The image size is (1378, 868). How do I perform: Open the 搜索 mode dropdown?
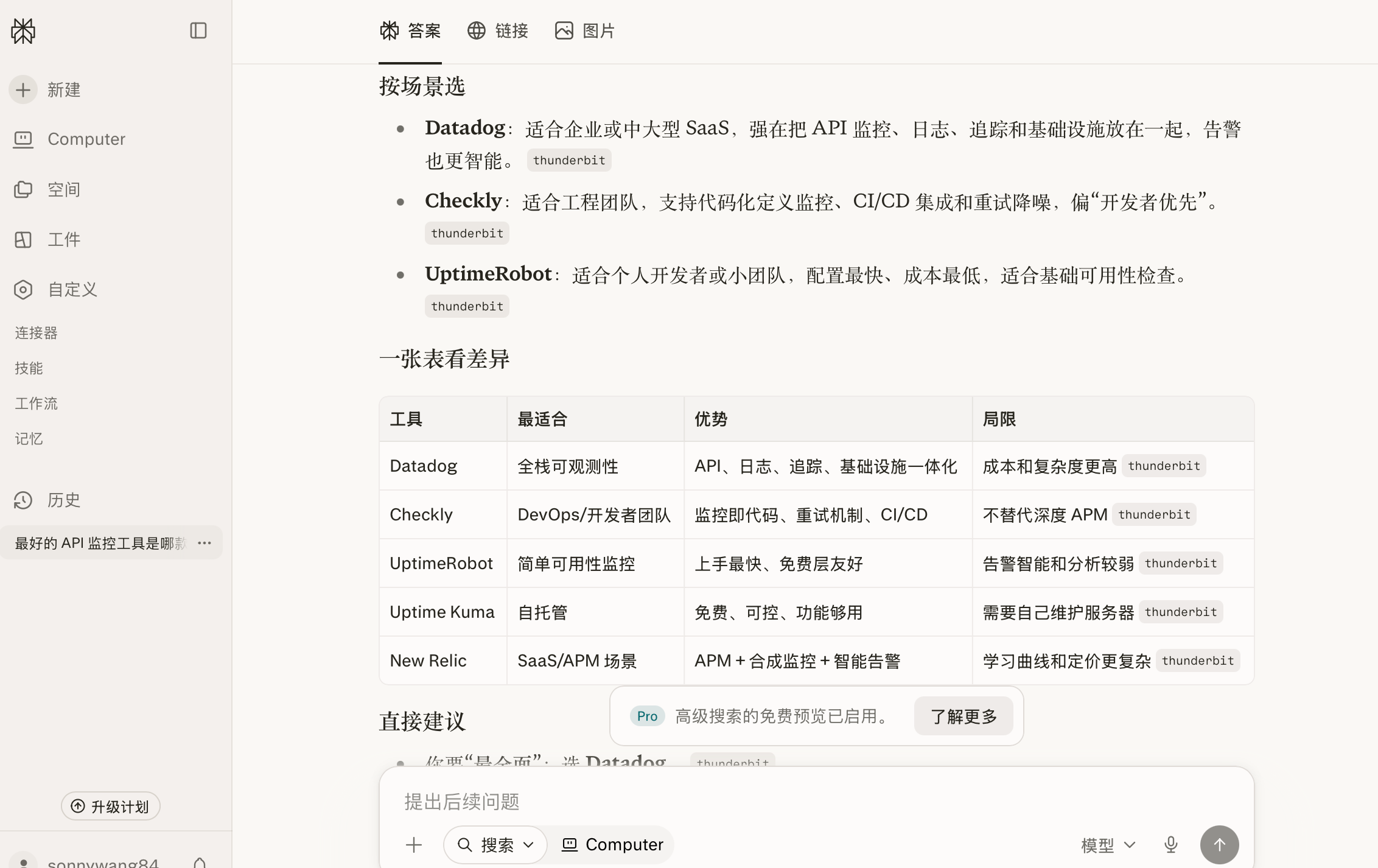[x=495, y=845]
